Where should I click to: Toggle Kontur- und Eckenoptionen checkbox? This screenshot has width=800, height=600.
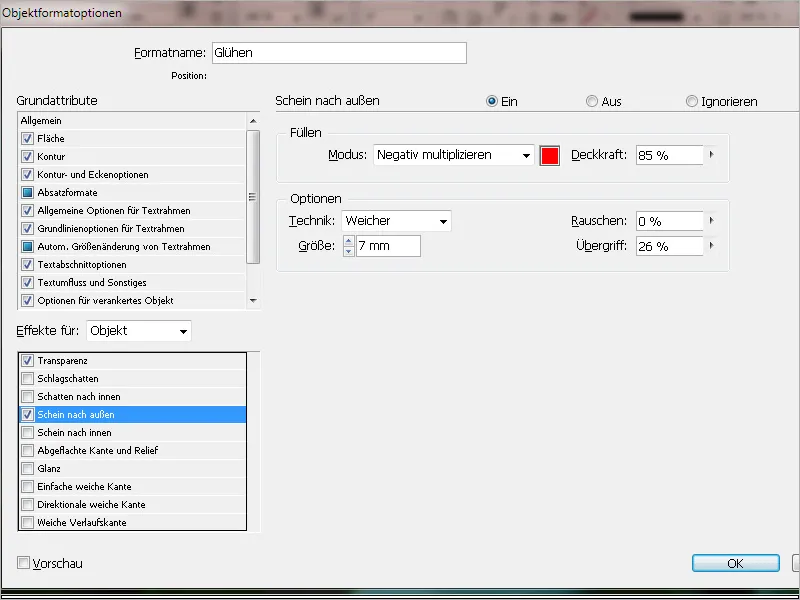coord(28,174)
